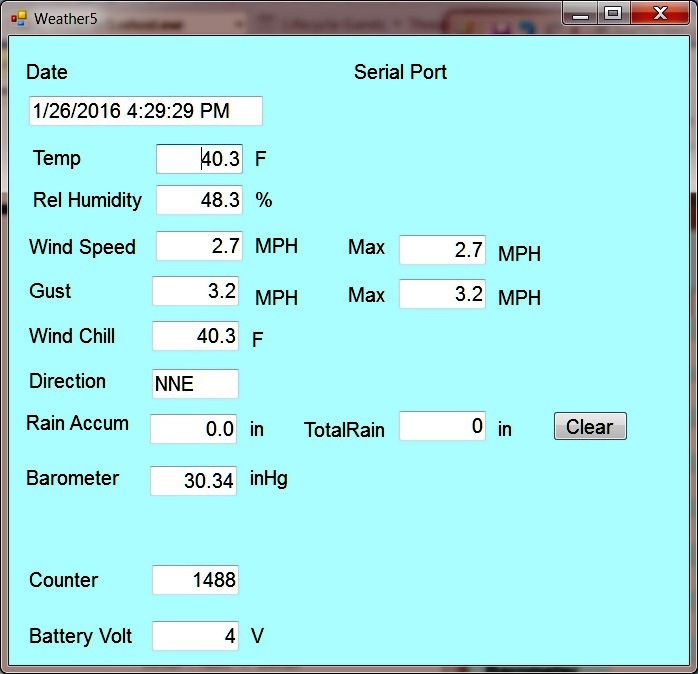Click the Wind Speed field showing 2.7
The image size is (698, 674).
199,246
